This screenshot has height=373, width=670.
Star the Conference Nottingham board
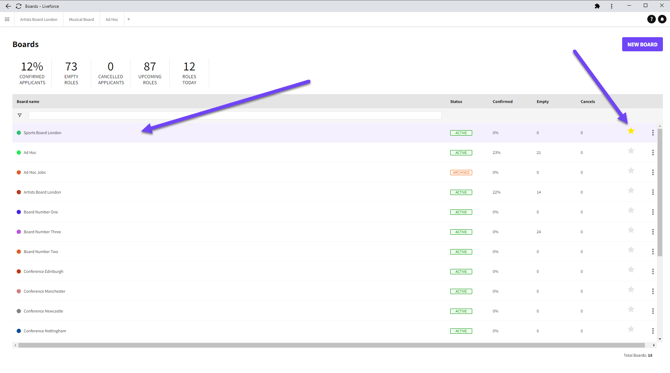(x=631, y=329)
